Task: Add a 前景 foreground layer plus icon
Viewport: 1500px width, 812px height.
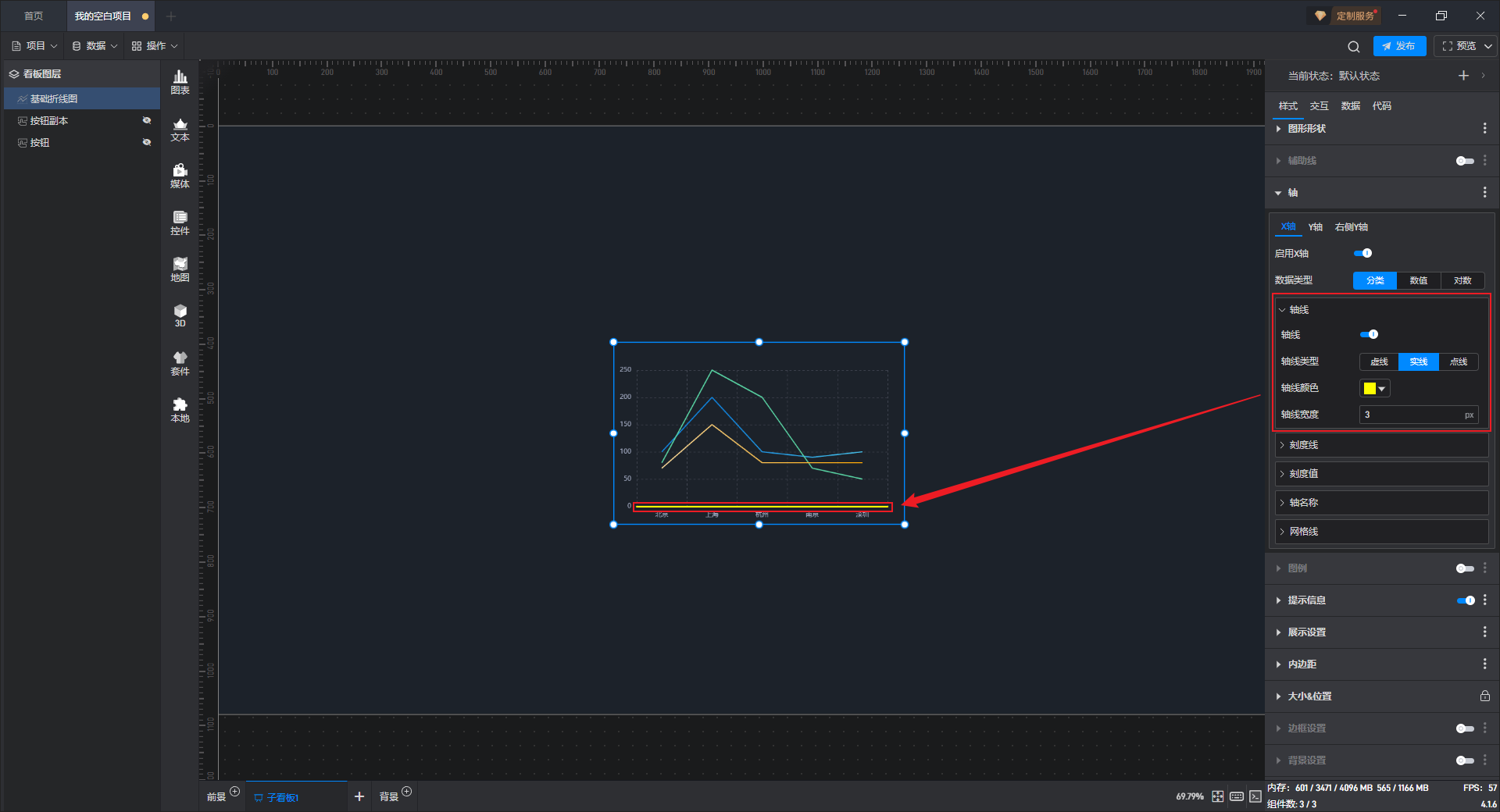Action: 234,792
